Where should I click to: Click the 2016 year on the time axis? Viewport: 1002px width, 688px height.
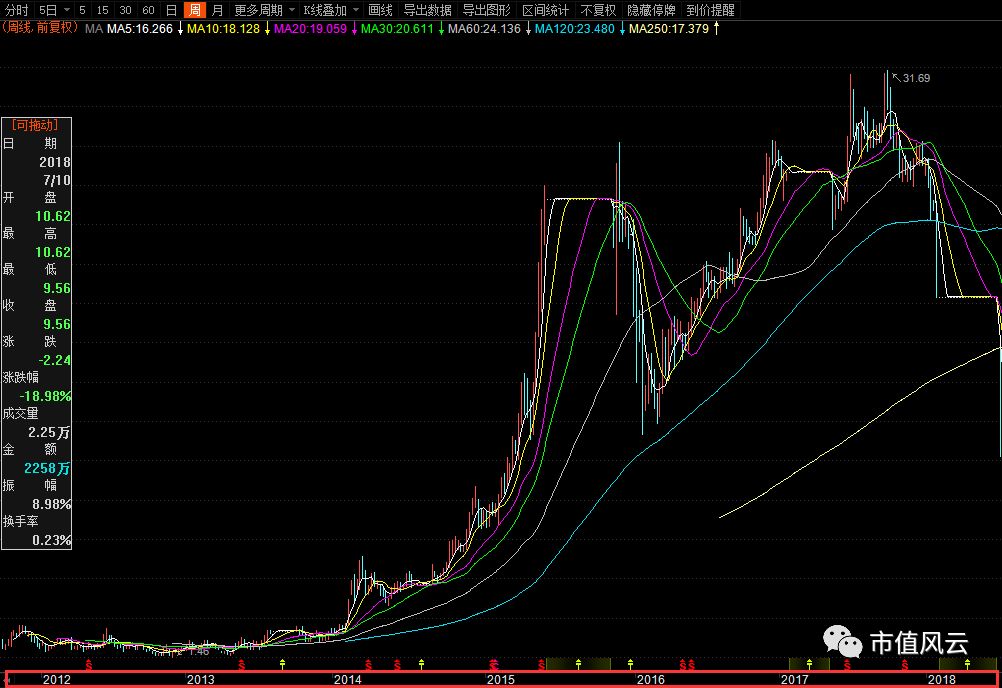[x=651, y=680]
